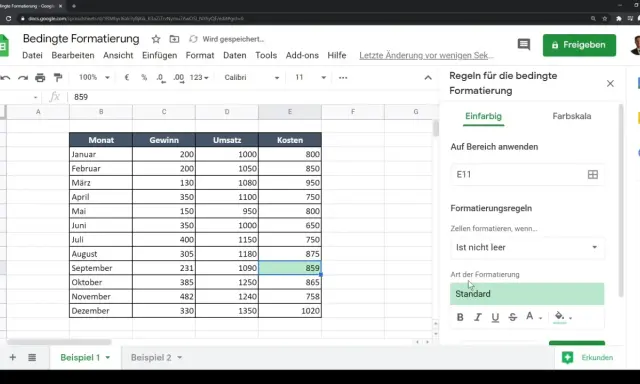Click the formula bar showing 859
The width and height of the screenshot is (640, 384).
pos(253,97)
